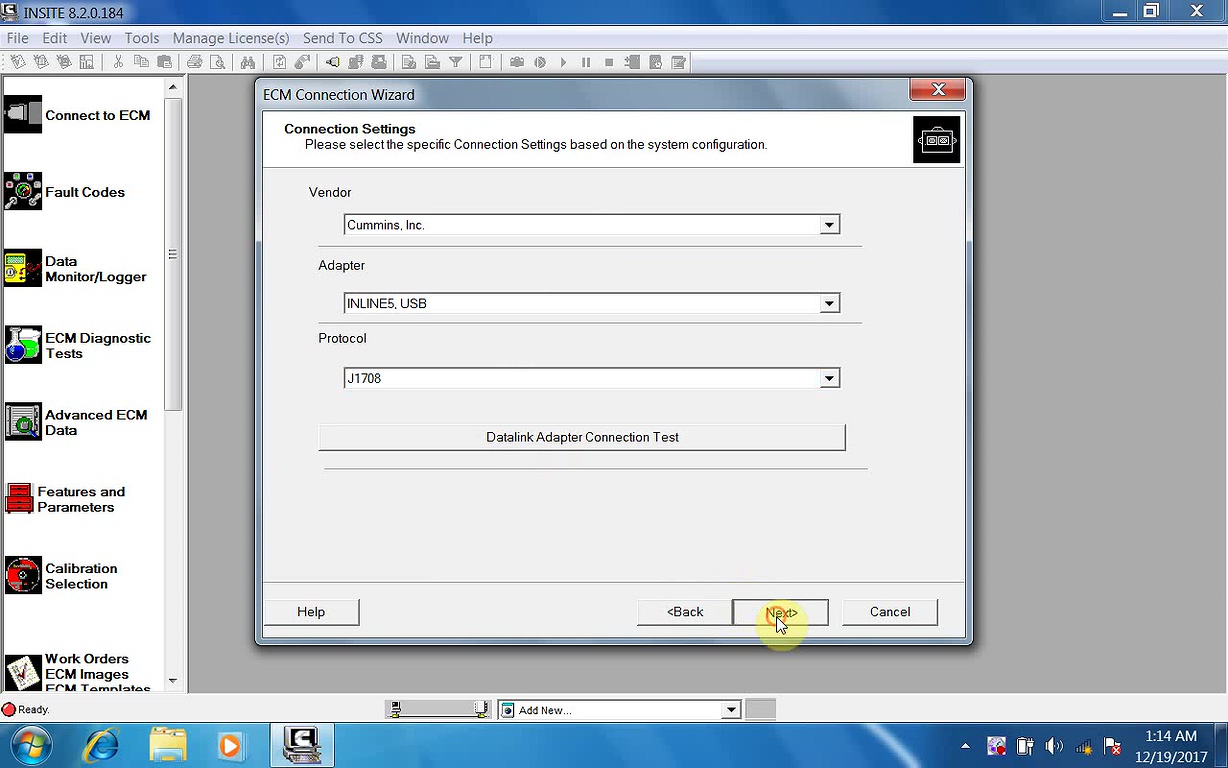1228x768 pixels.
Task: Click the Find binoculars toolbar icon
Action: coord(248,62)
